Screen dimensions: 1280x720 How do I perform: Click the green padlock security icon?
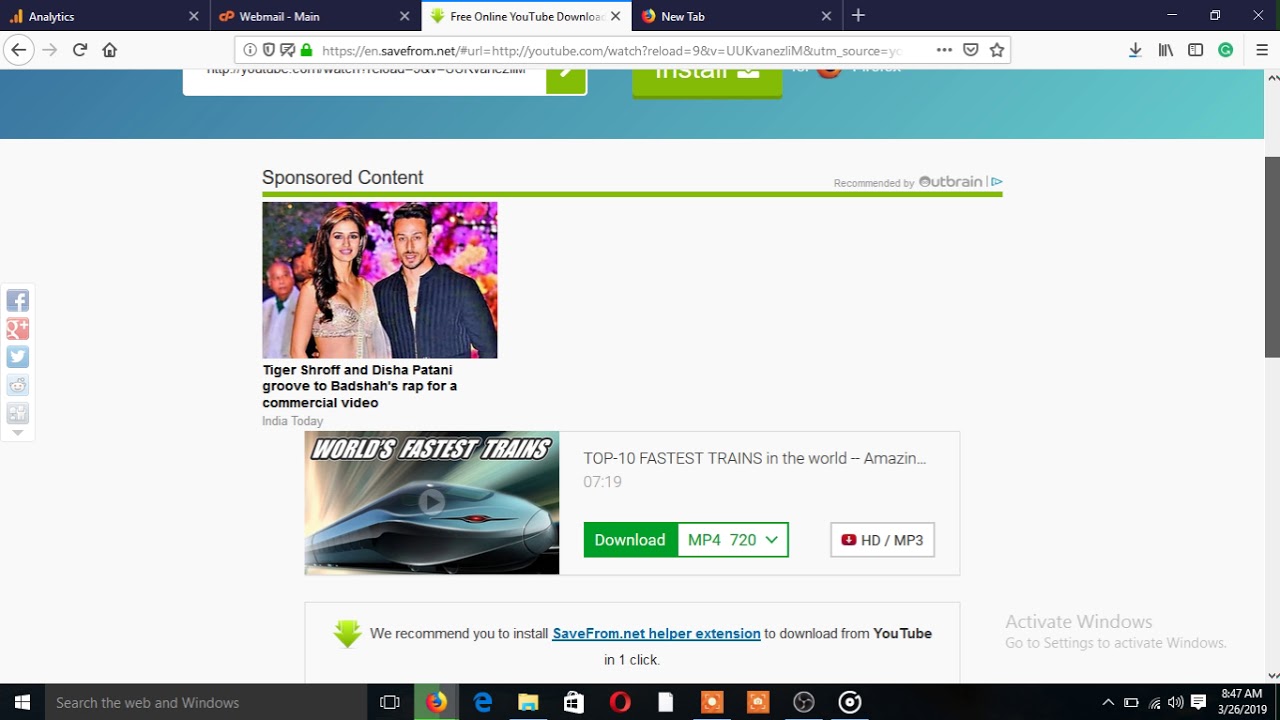306,50
